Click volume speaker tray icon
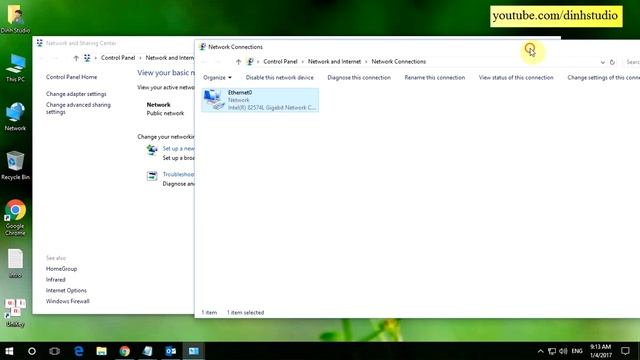The width and height of the screenshot is (640, 360). click(x=564, y=351)
